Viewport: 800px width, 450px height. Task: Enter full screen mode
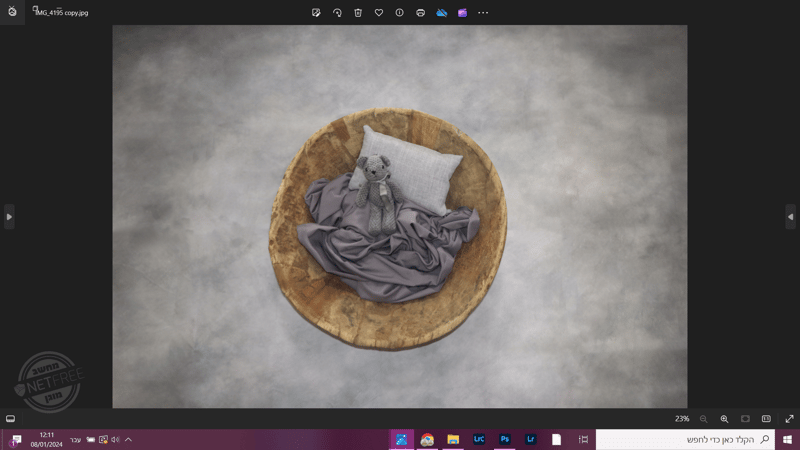click(789, 419)
